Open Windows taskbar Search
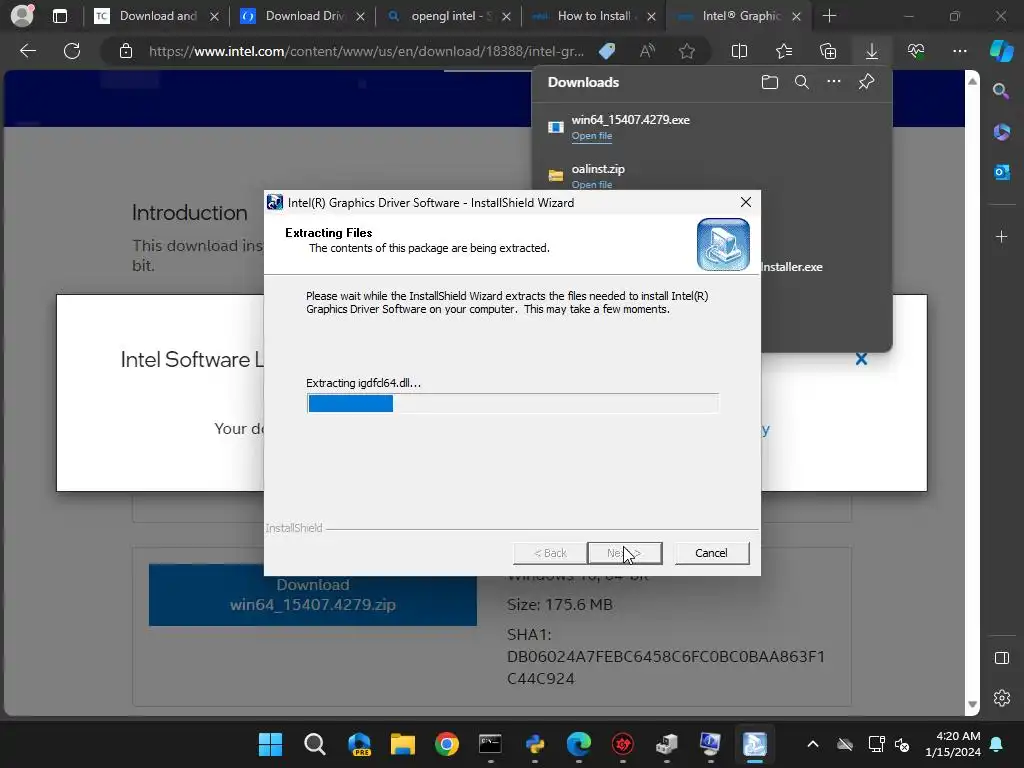Image resolution: width=1024 pixels, height=768 pixels. tap(315, 744)
